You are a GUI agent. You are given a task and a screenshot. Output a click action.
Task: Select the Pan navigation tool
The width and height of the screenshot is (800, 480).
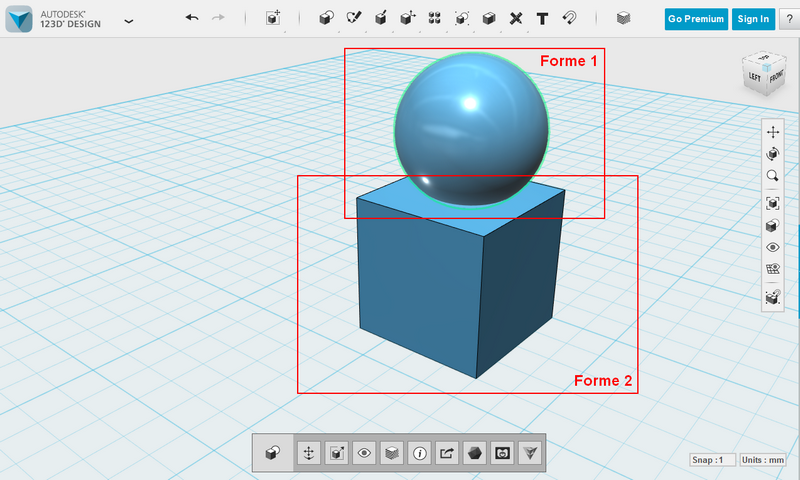coord(772,133)
